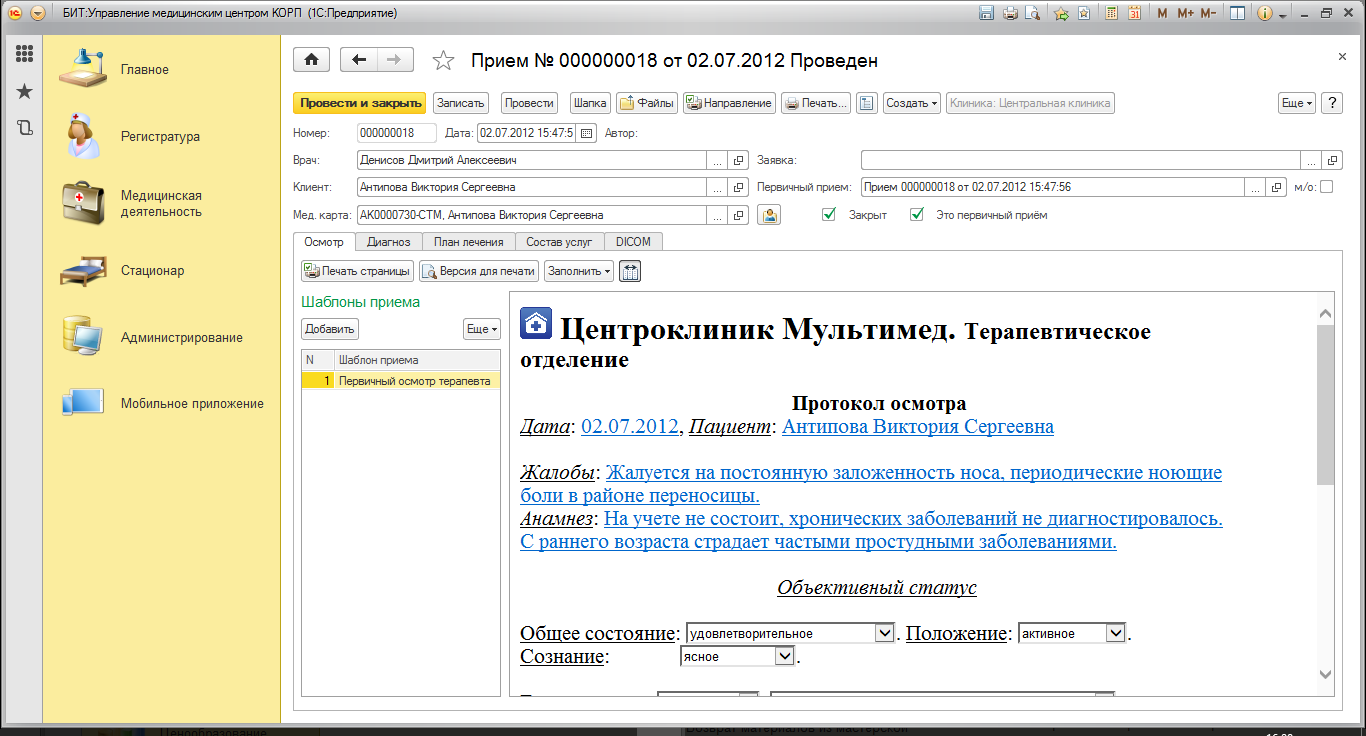
Task: Open the Администрирование section
Action: tap(181, 337)
